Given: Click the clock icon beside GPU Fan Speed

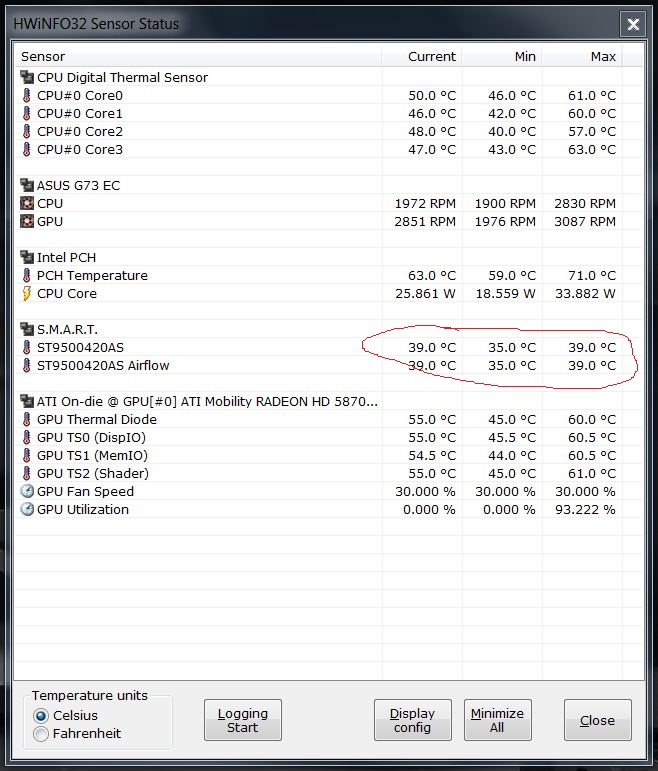Looking at the screenshot, I should [27, 491].
